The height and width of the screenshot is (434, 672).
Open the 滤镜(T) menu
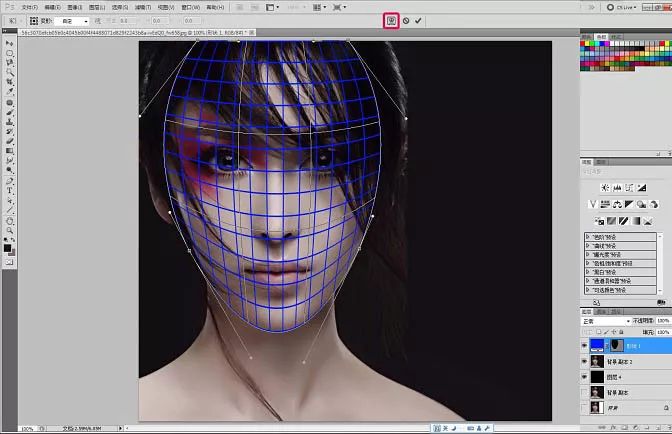(143, 7)
